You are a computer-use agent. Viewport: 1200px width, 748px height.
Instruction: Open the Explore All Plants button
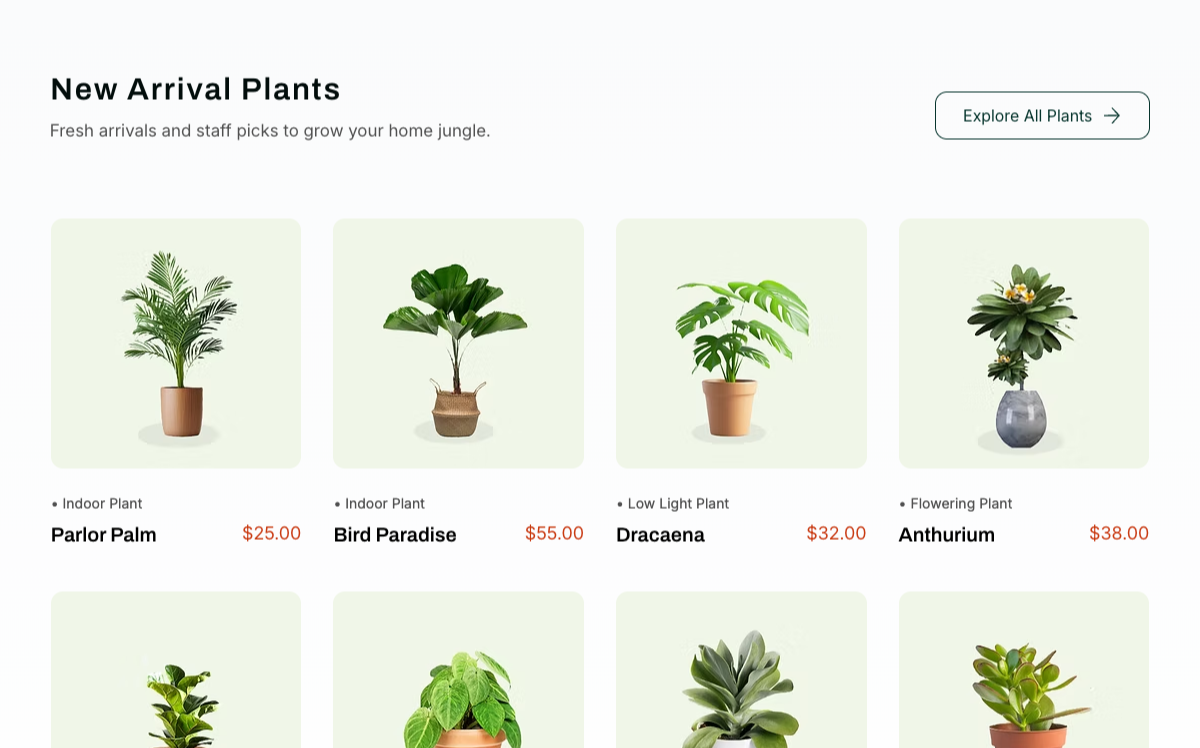pyautogui.click(x=1042, y=116)
